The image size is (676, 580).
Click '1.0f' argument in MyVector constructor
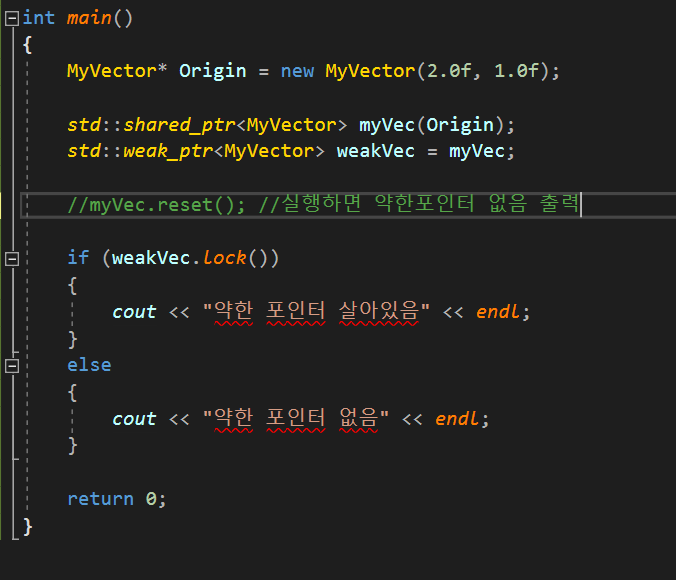coord(516,71)
